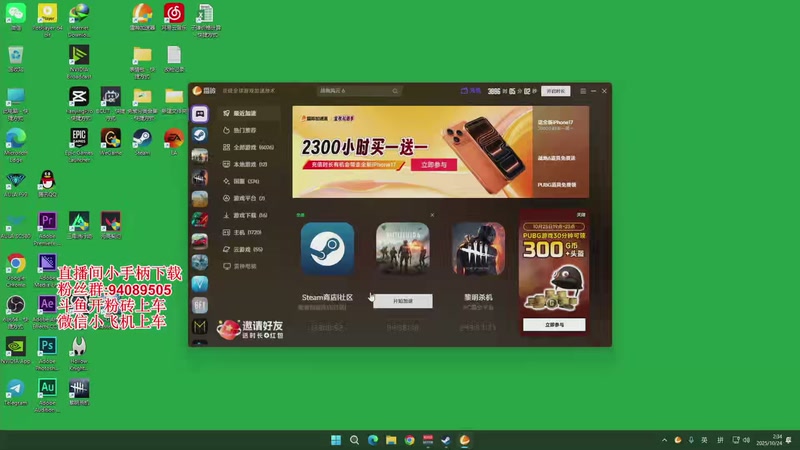
Task: Select the Epic Games Launcher desktop icon
Action: click(x=79, y=145)
